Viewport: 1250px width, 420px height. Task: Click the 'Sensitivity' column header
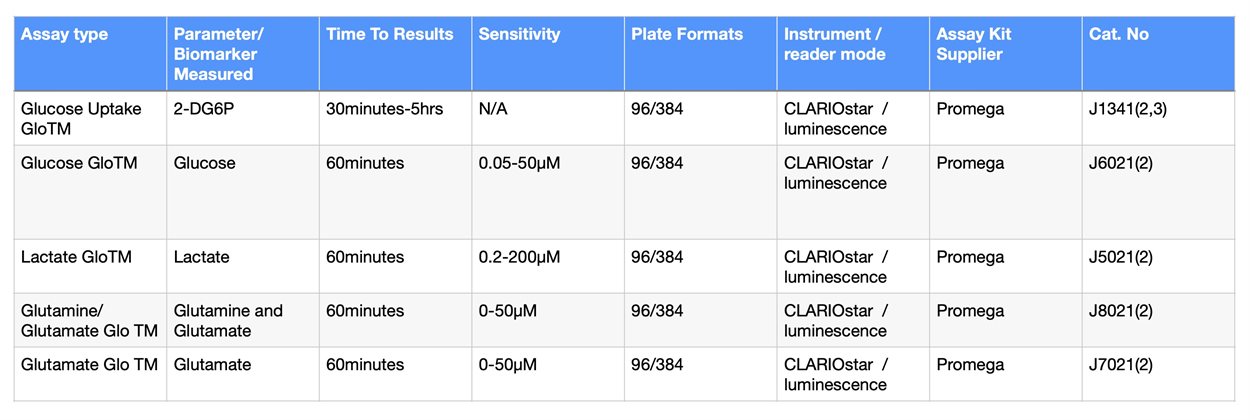(519, 35)
